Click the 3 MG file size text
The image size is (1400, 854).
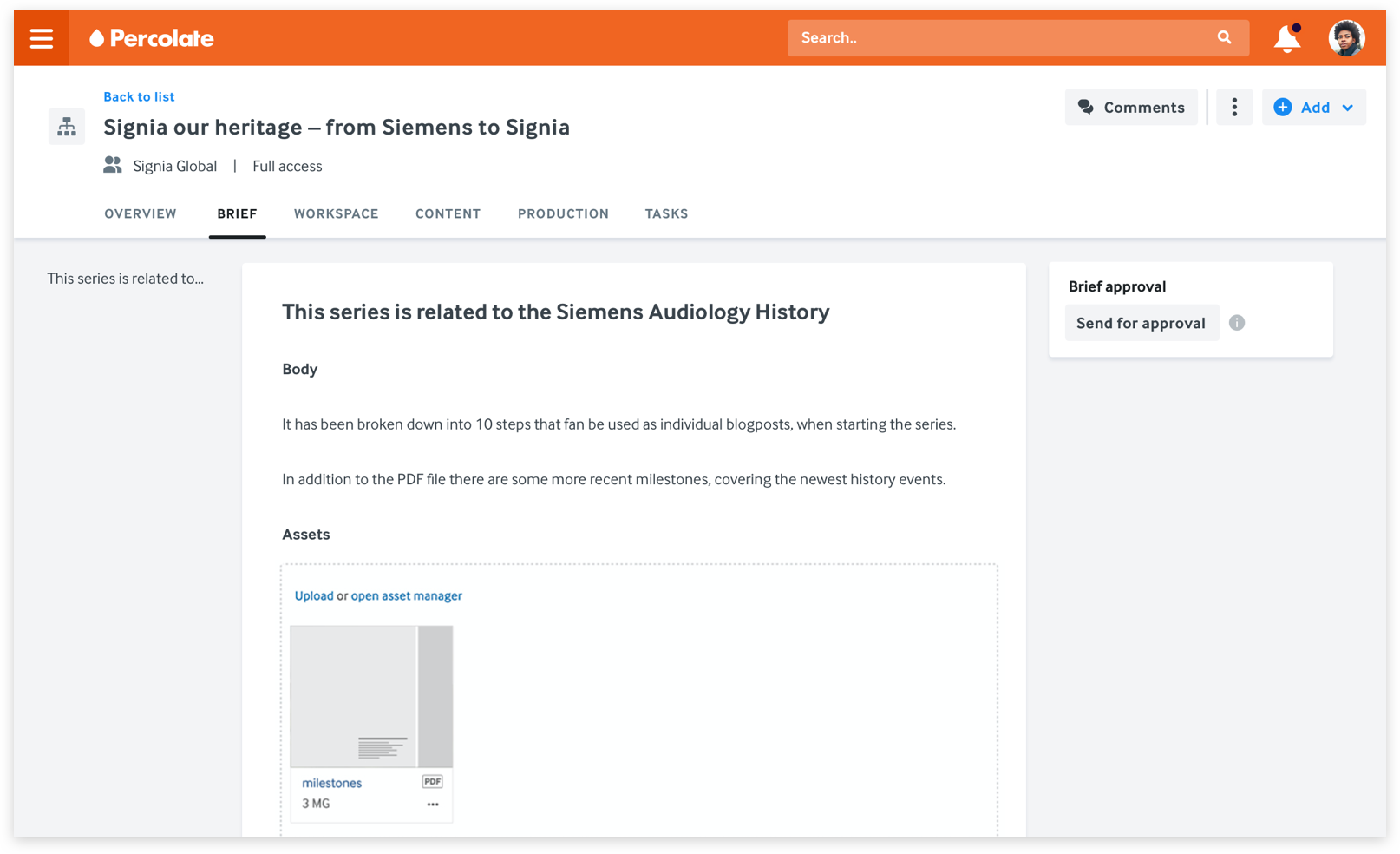point(316,804)
